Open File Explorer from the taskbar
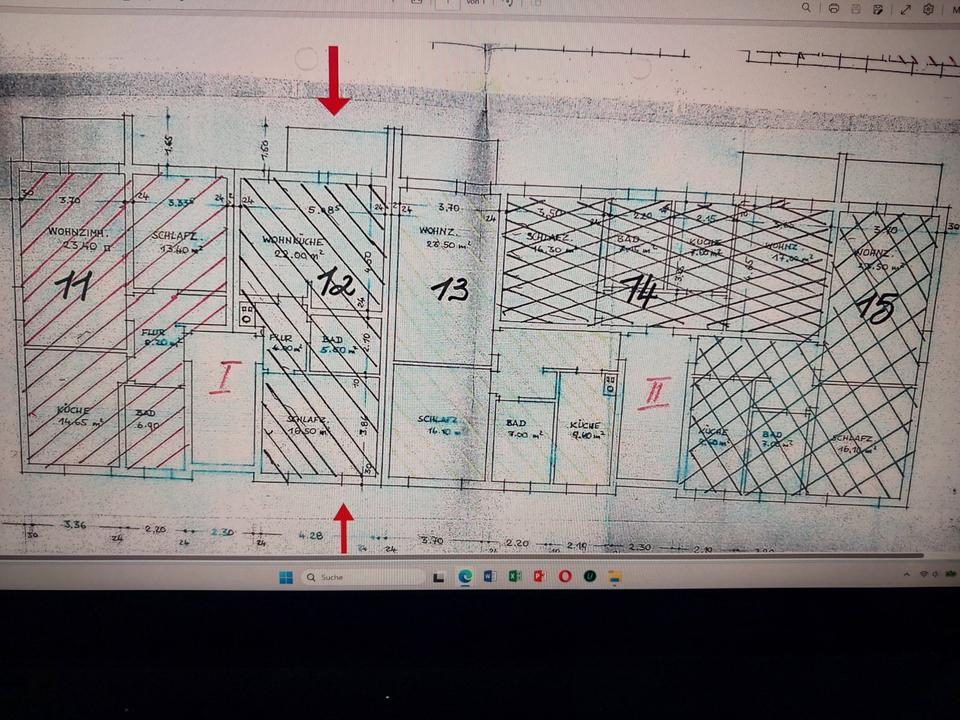The height and width of the screenshot is (720, 960). point(615,577)
